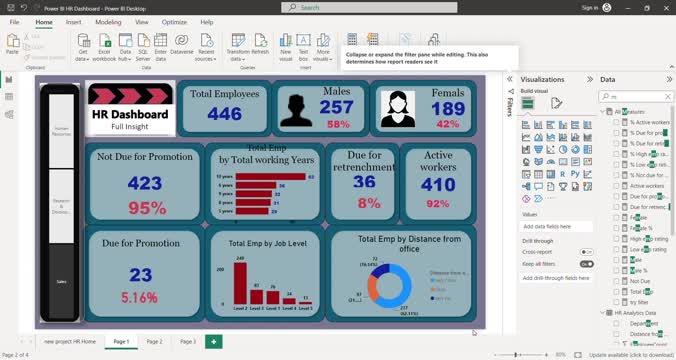Viewport: 676px width, 360px height.
Task: Toggle the Keep all filters switch
Action: (x=586, y=264)
